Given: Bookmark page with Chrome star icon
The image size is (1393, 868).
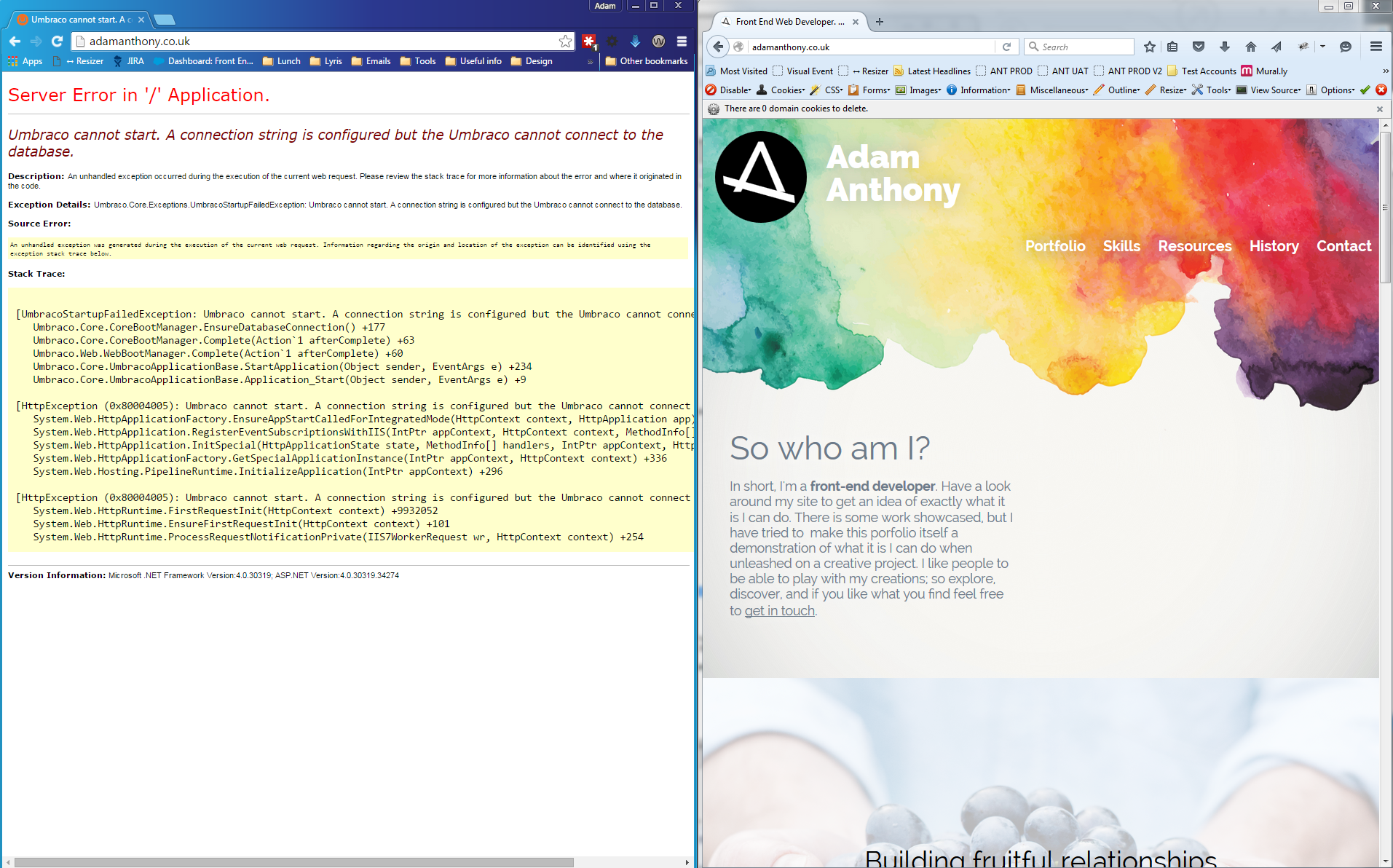Looking at the screenshot, I should (x=565, y=42).
